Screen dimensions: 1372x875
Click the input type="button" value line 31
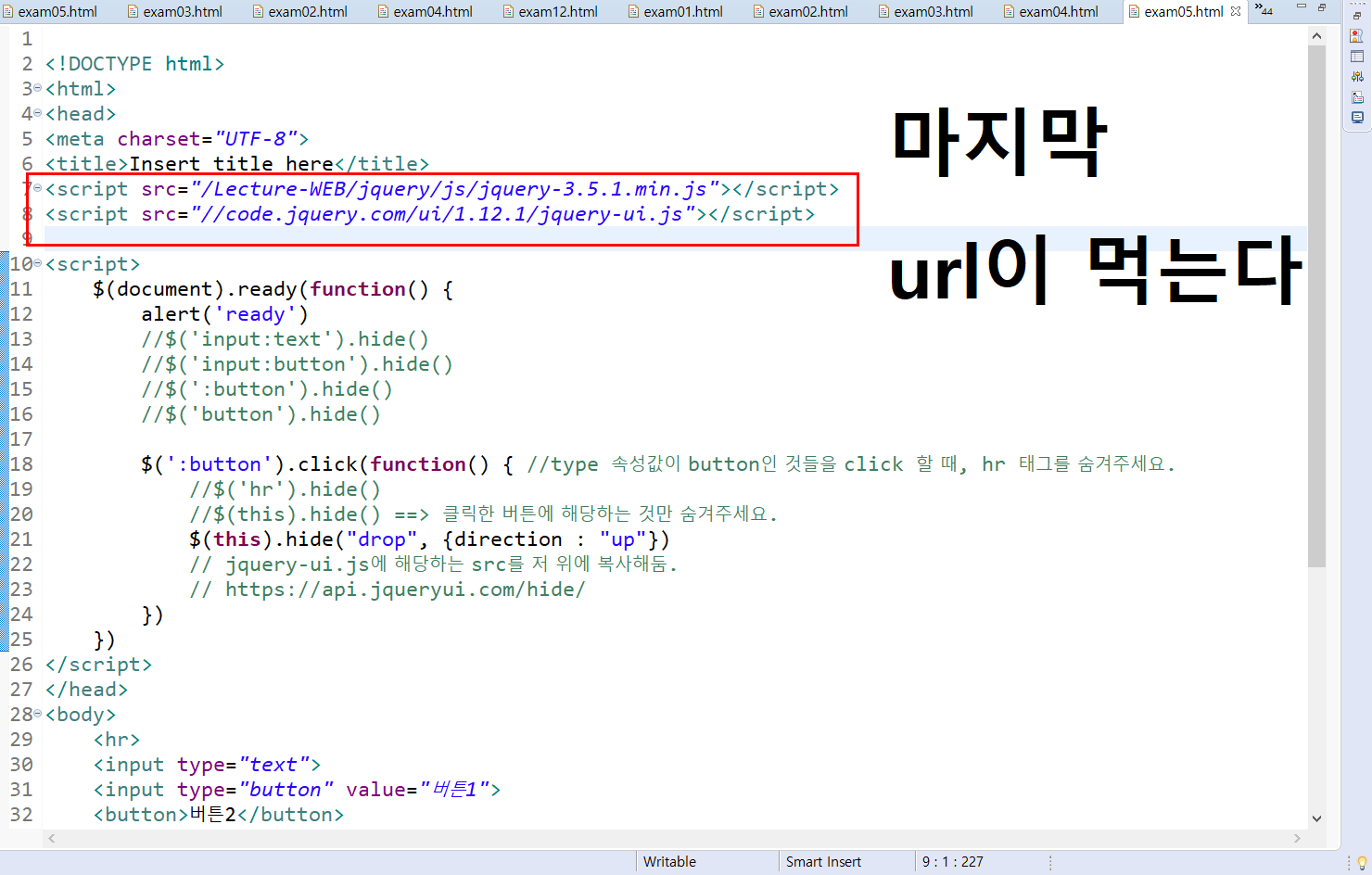point(297,790)
